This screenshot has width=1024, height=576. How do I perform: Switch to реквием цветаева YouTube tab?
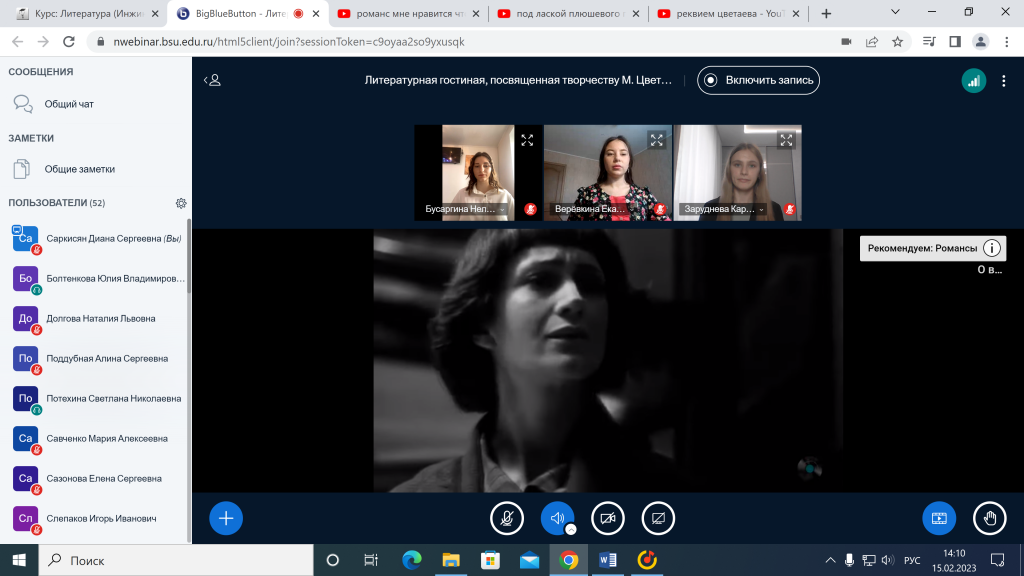coord(729,14)
